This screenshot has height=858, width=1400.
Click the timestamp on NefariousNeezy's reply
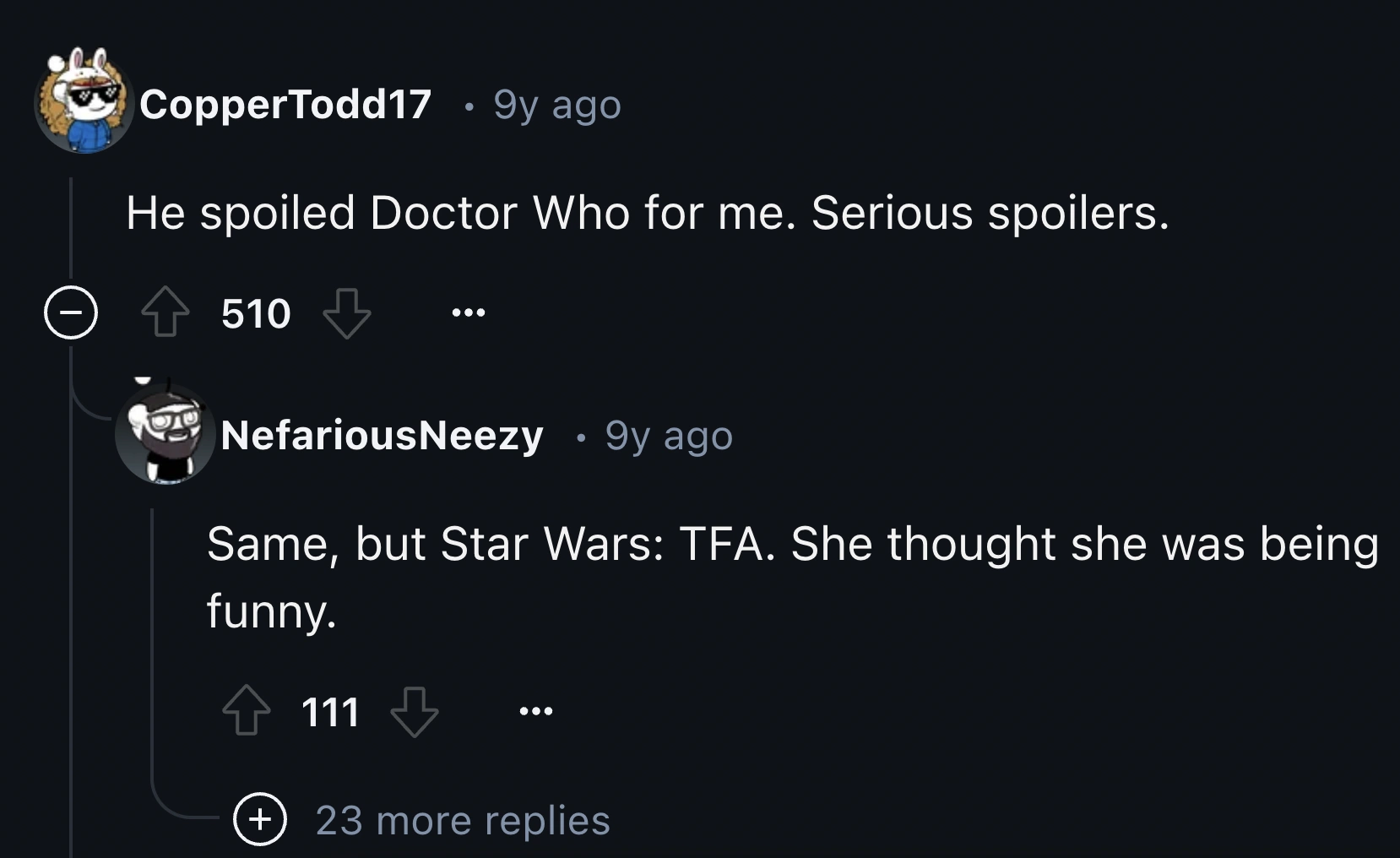(669, 436)
